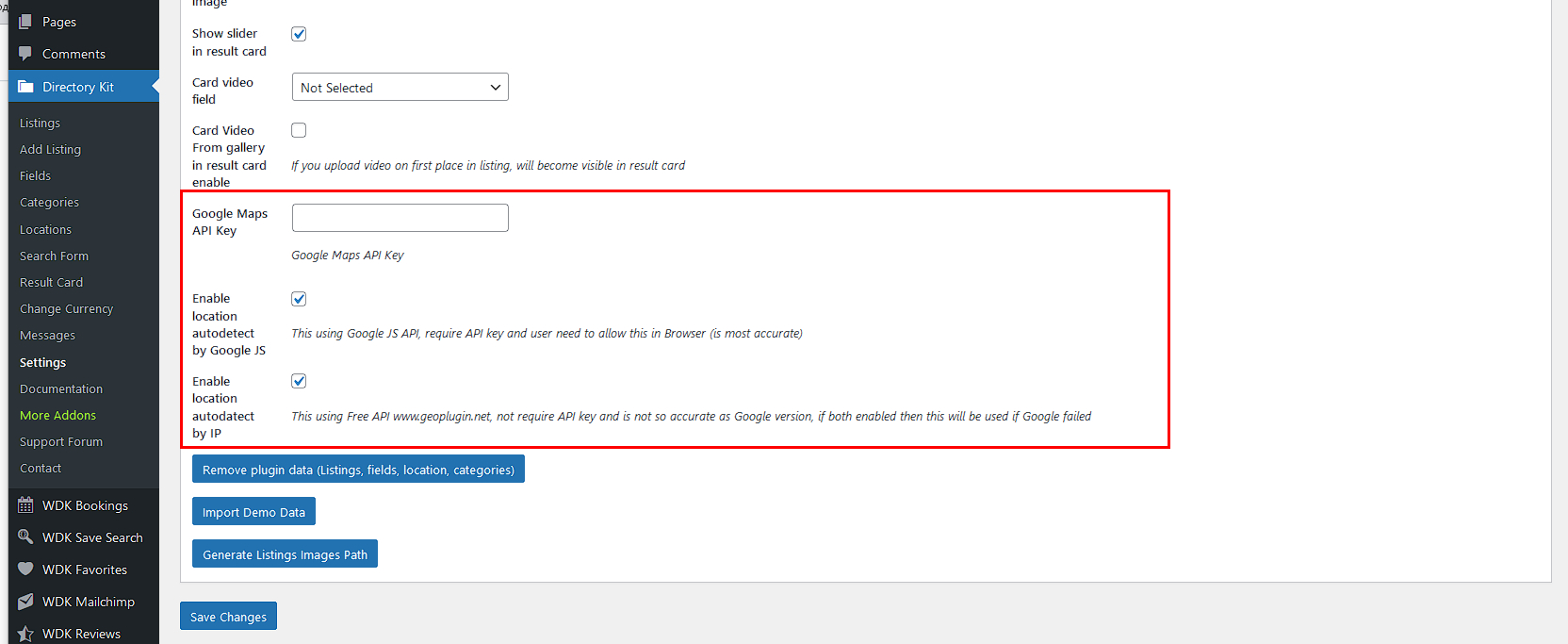The width and height of the screenshot is (1568, 644).
Task: Open Locations submenu item
Action: tap(45, 229)
